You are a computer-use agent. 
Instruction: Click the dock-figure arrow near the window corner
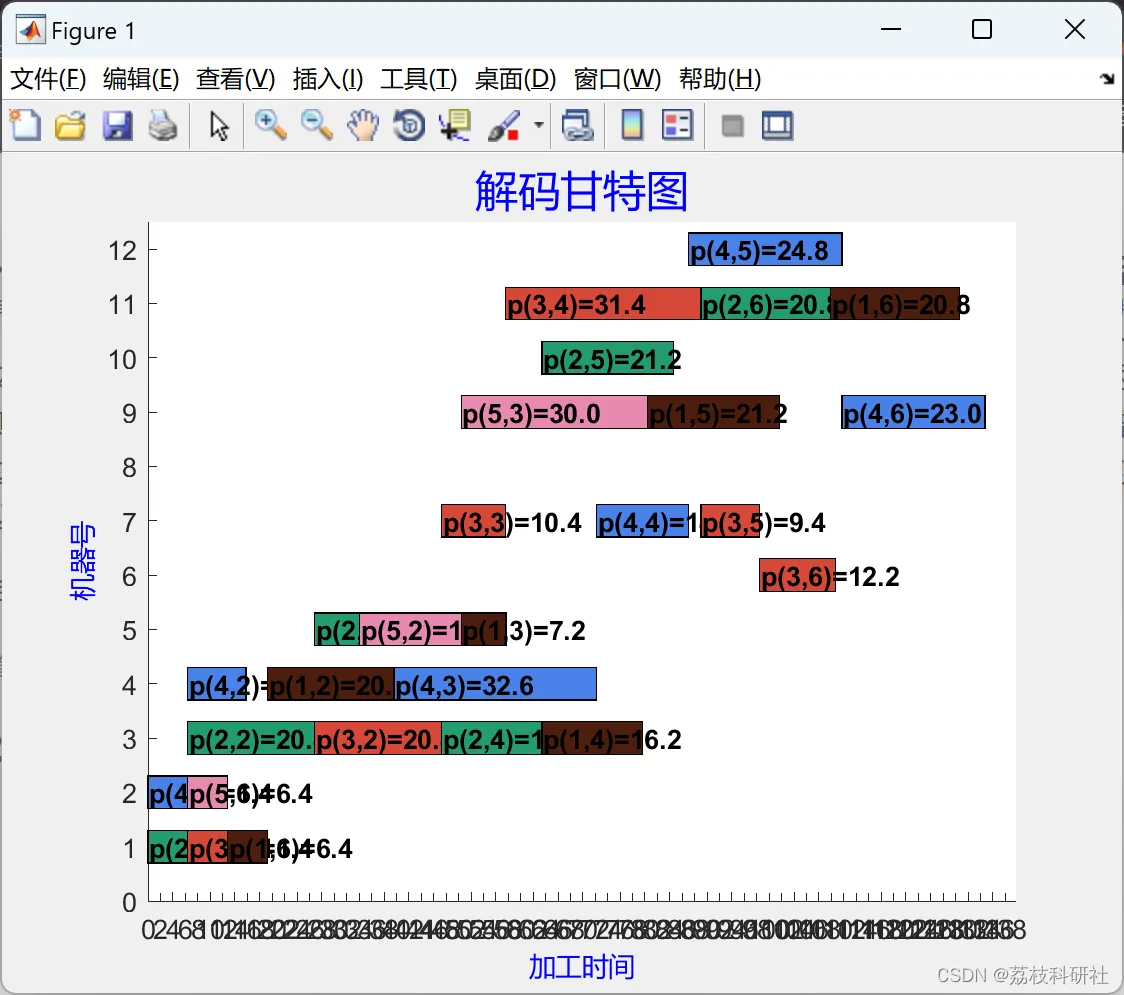(x=1108, y=78)
